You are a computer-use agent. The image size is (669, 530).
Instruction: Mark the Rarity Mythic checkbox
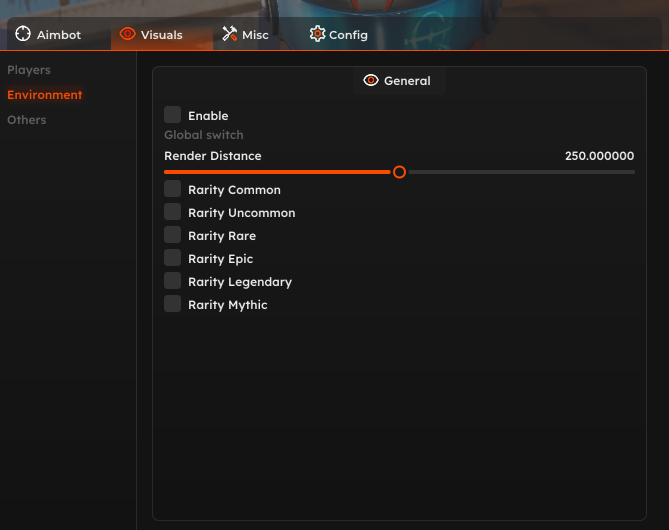pyautogui.click(x=173, y=304)
